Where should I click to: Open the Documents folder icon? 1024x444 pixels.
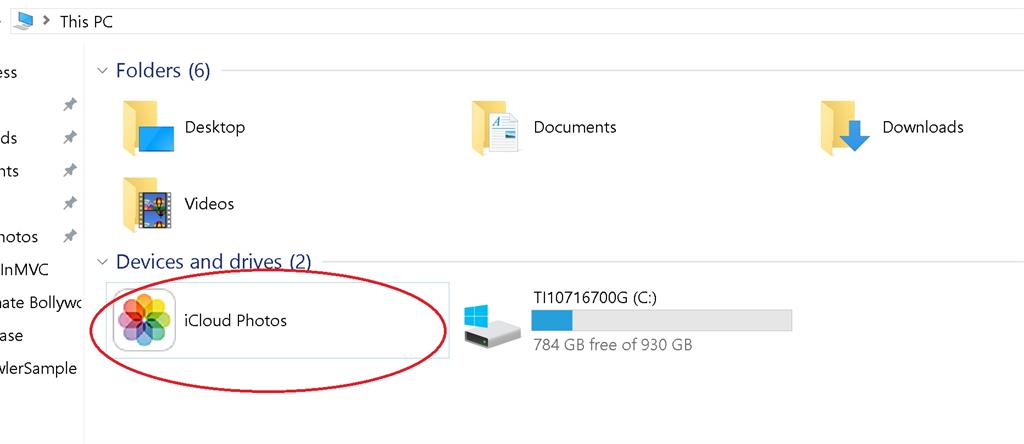tap(496, 129)
